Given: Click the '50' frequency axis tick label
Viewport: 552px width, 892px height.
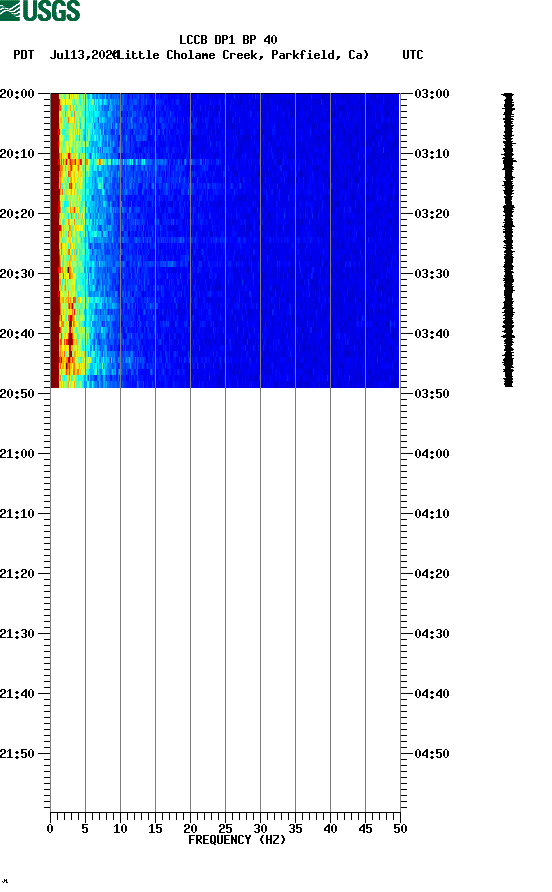Looking at the screenshot, I should [x=400, y=829].
